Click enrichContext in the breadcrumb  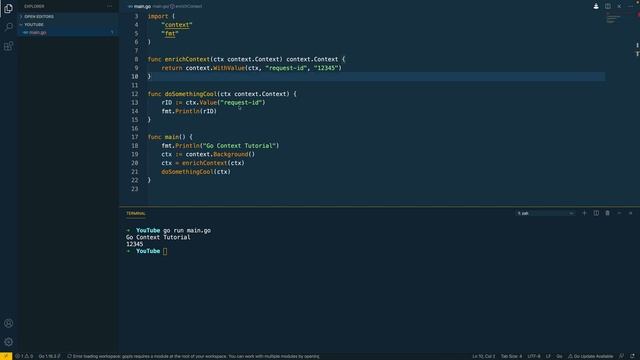tap(188, 7)
